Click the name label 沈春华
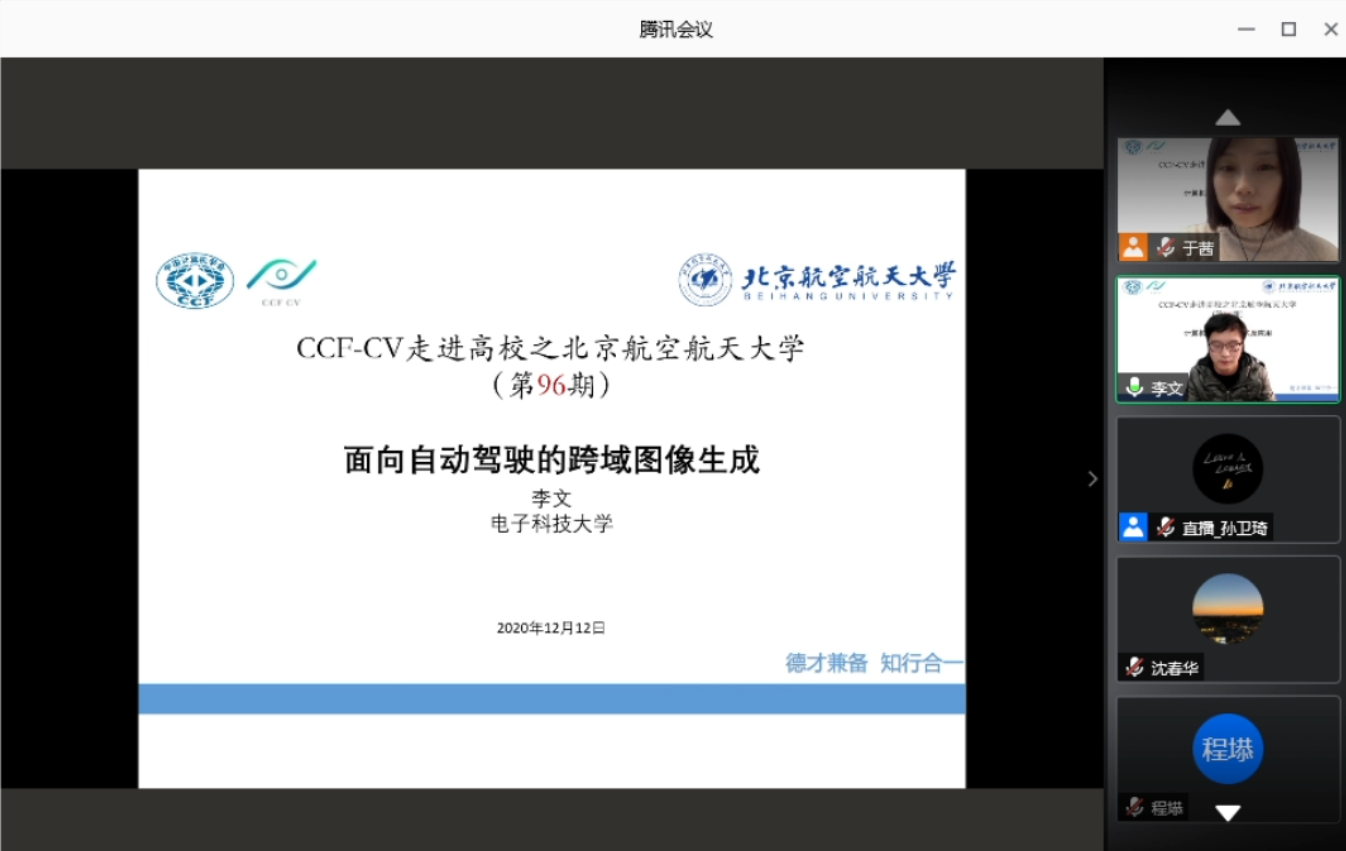 pyautogui.click(x=1174, y=668)
